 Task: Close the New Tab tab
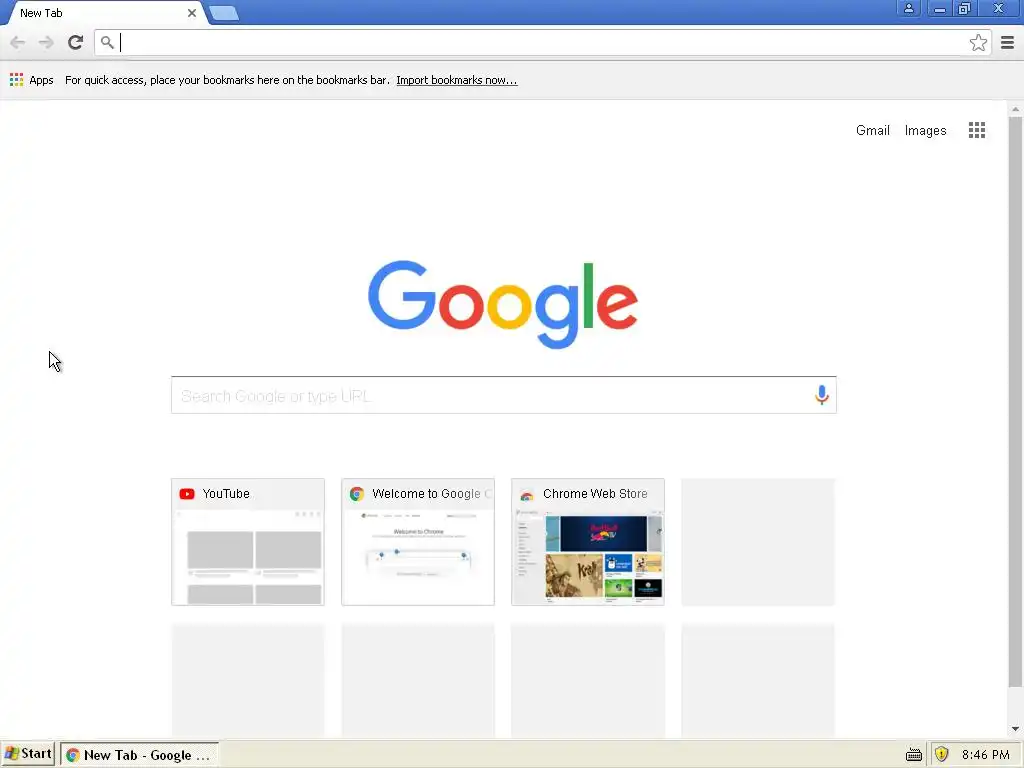pyautogui.click(x=191, y=13)
